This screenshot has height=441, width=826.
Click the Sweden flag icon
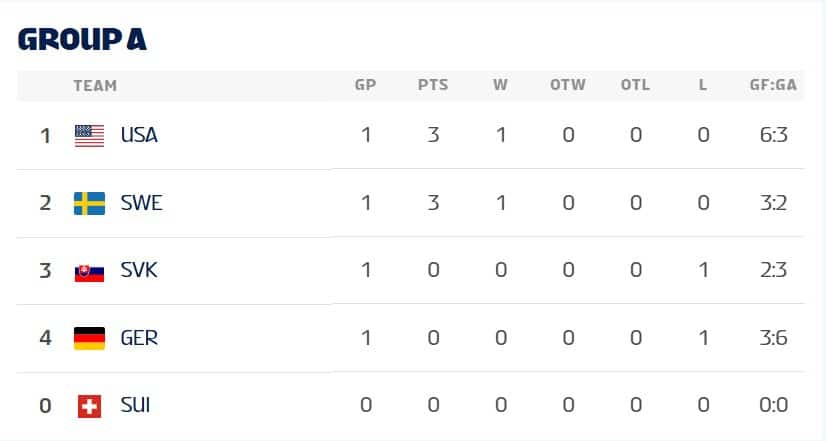point(89,203)
